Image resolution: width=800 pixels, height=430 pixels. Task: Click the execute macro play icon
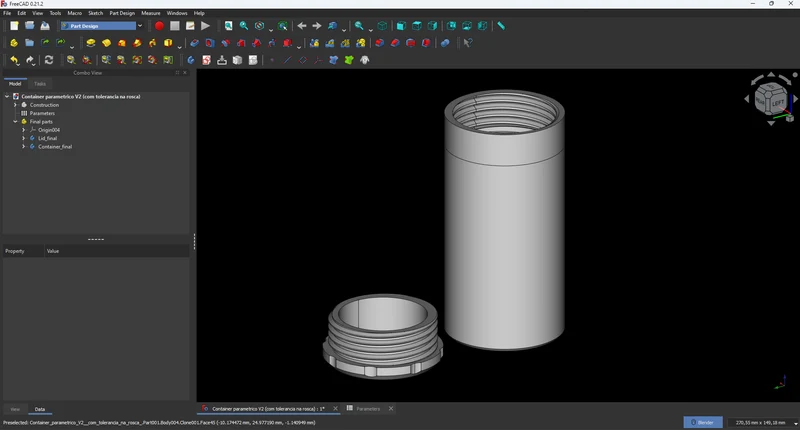pos(206,26)
